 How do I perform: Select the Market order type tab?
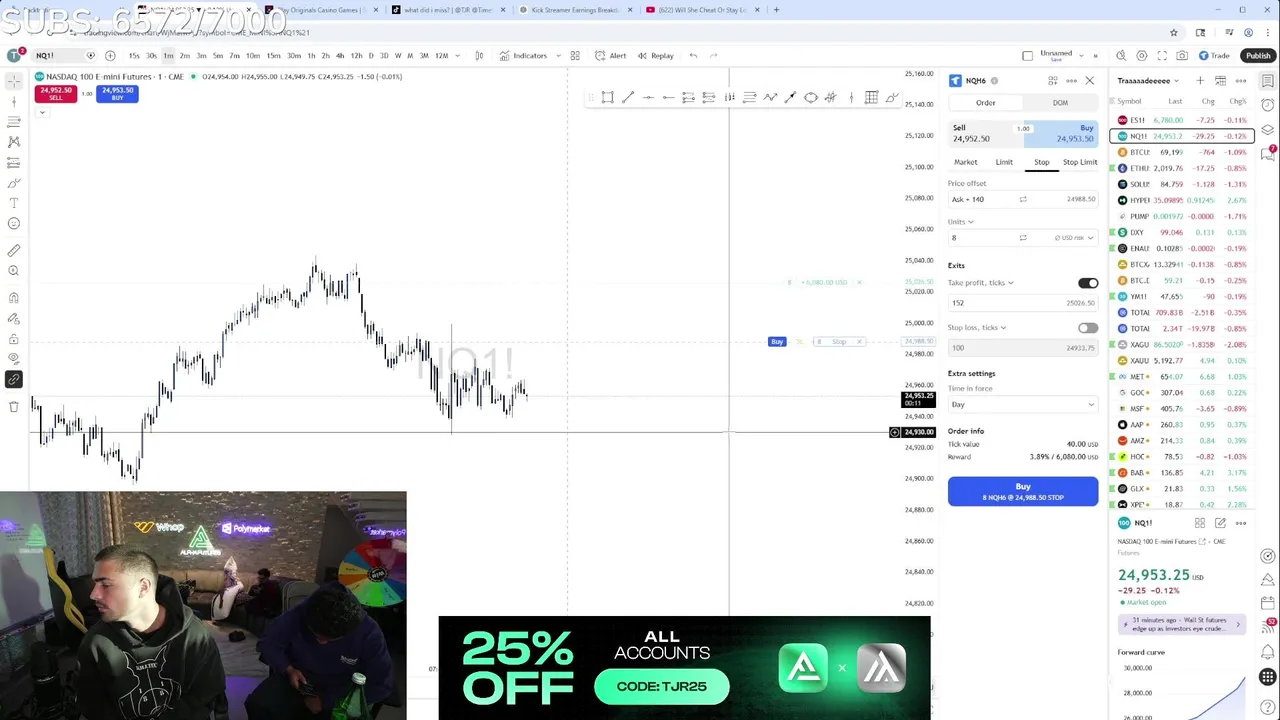(x=966, y=162)
